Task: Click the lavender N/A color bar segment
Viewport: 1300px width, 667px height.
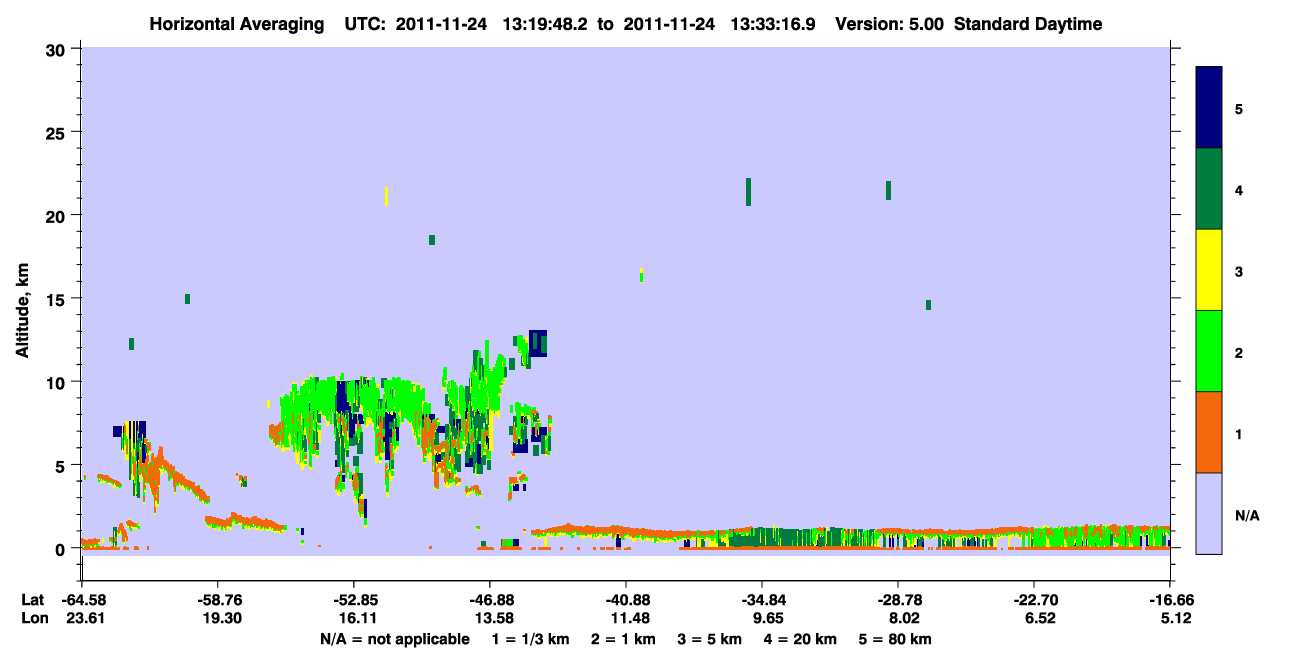Action: point(1209,513)
